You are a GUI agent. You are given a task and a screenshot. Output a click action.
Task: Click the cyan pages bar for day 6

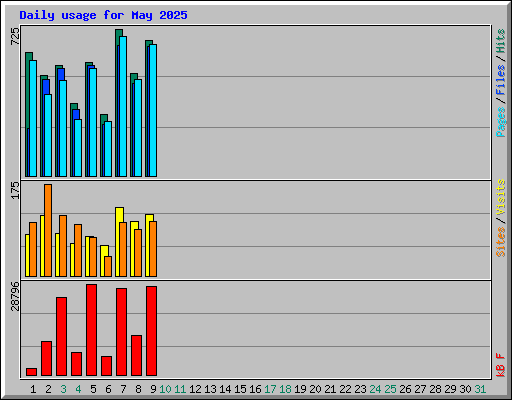click(x=108, y=149)
